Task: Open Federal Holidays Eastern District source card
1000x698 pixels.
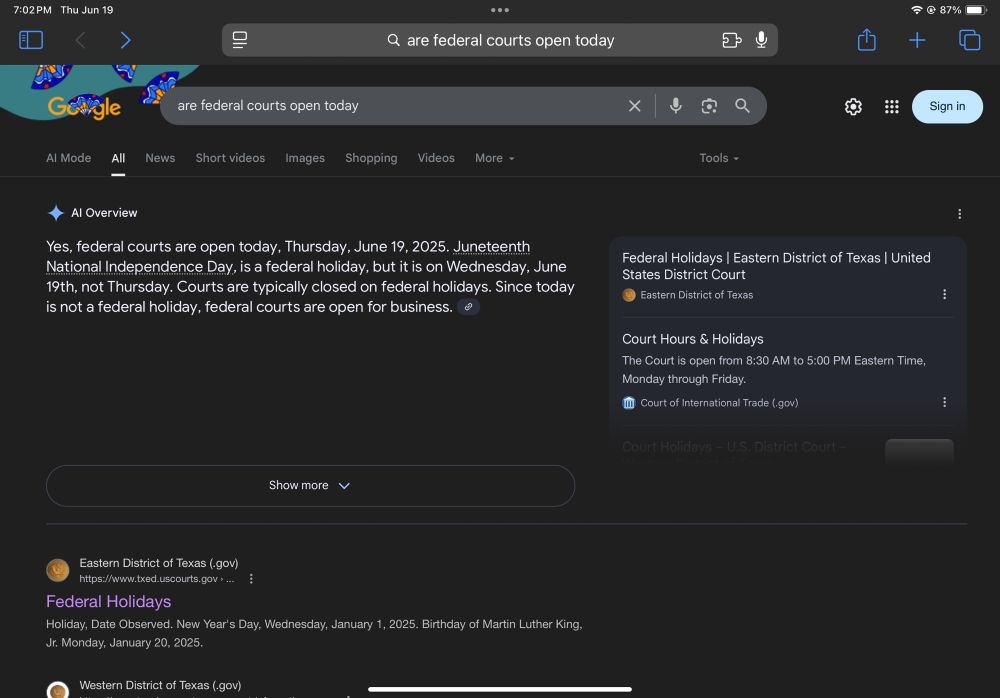Action: point(776,266)
